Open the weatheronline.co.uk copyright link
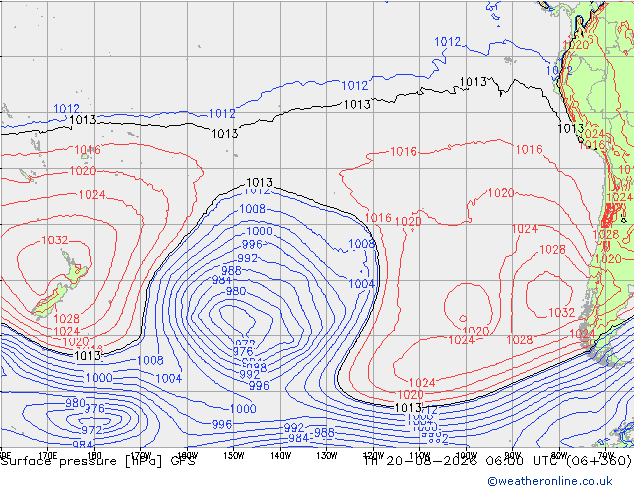Image resolution: width=634 pixels, height=490 pixels. tap(550, 481)
